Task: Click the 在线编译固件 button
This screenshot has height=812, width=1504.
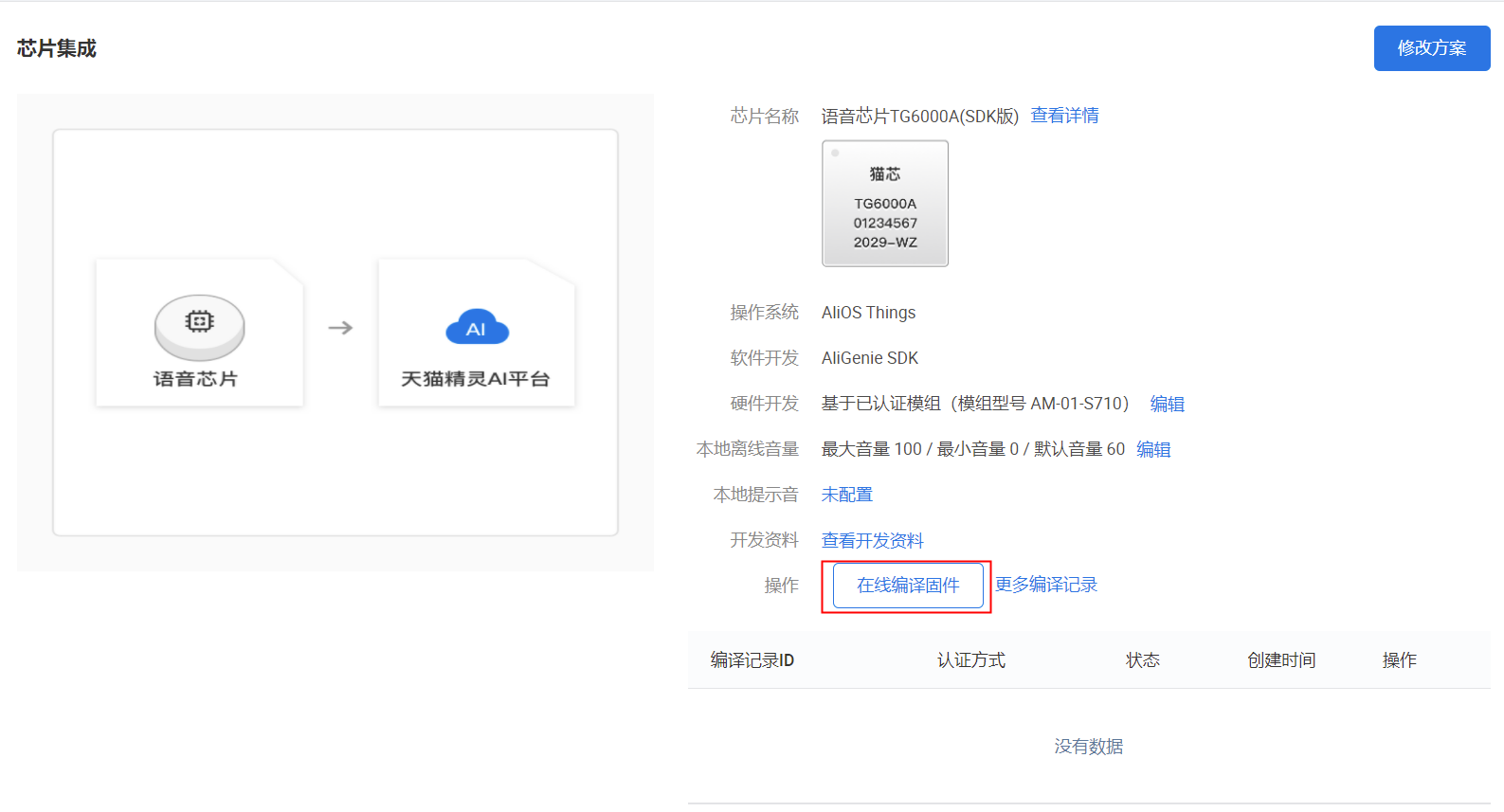Action: [x=908, y=586]
